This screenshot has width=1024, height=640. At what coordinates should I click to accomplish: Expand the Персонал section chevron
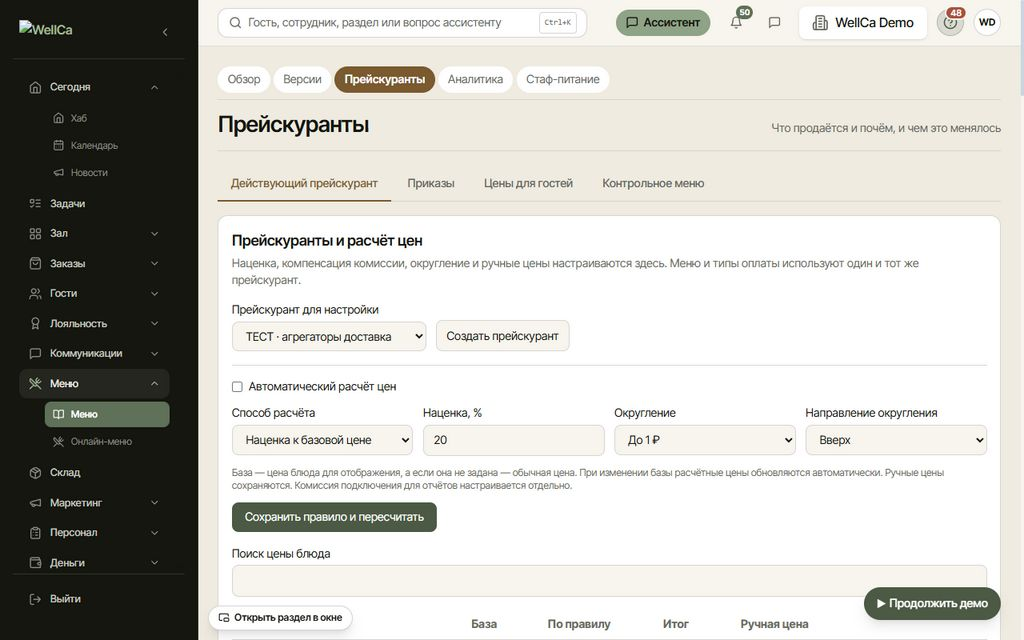pyautogui.click(x=155, y=533)
